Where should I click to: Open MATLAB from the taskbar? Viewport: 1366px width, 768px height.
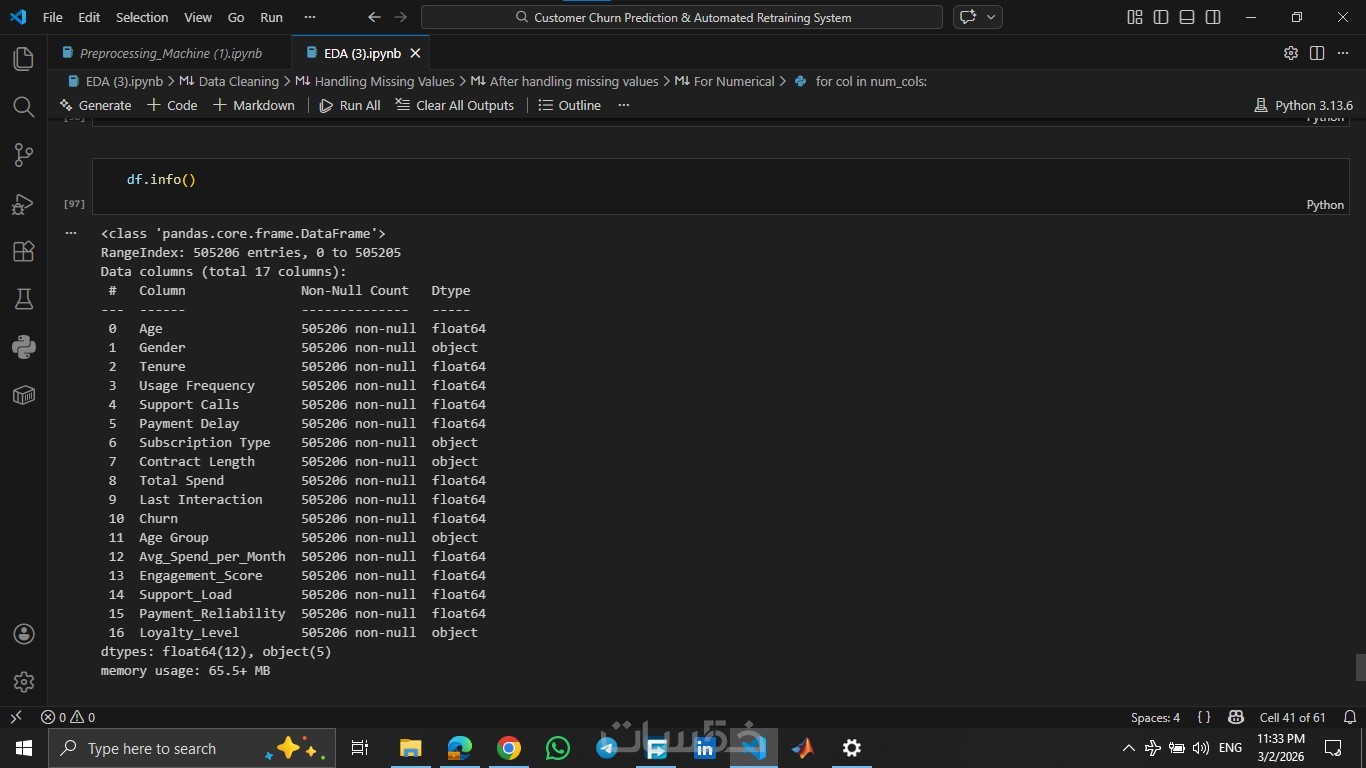803,748
